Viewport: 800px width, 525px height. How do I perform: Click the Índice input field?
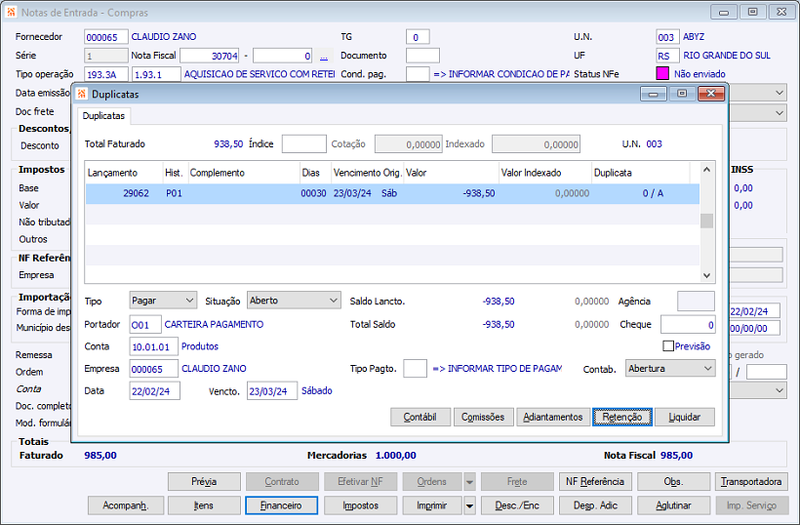click(x=304, y=144)
